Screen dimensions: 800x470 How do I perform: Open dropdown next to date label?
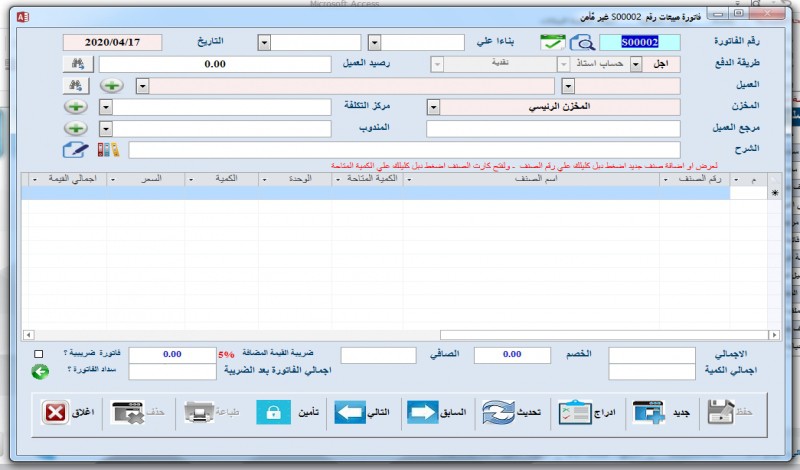(x=264, y=42)
